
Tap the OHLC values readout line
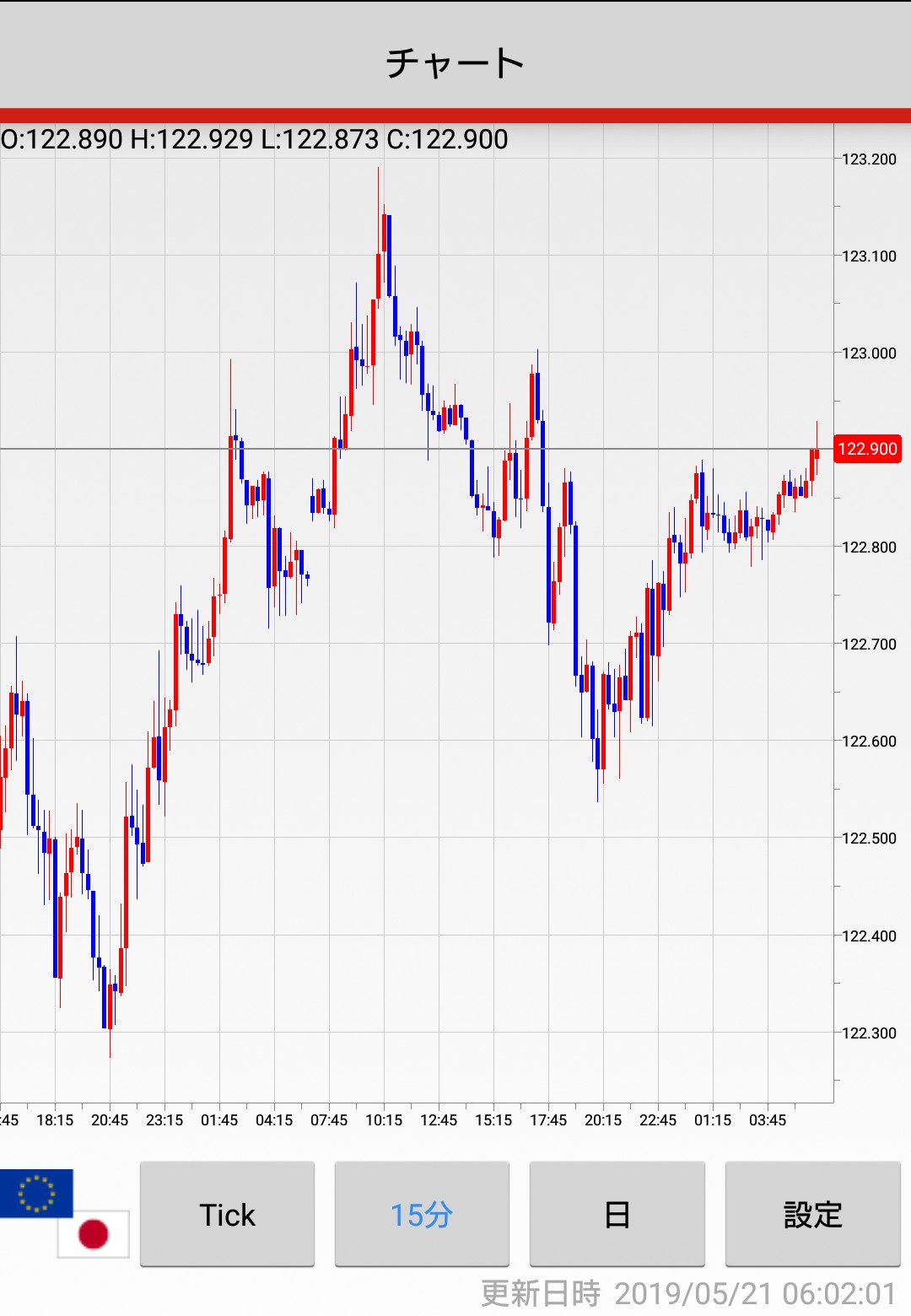(255, 139)
